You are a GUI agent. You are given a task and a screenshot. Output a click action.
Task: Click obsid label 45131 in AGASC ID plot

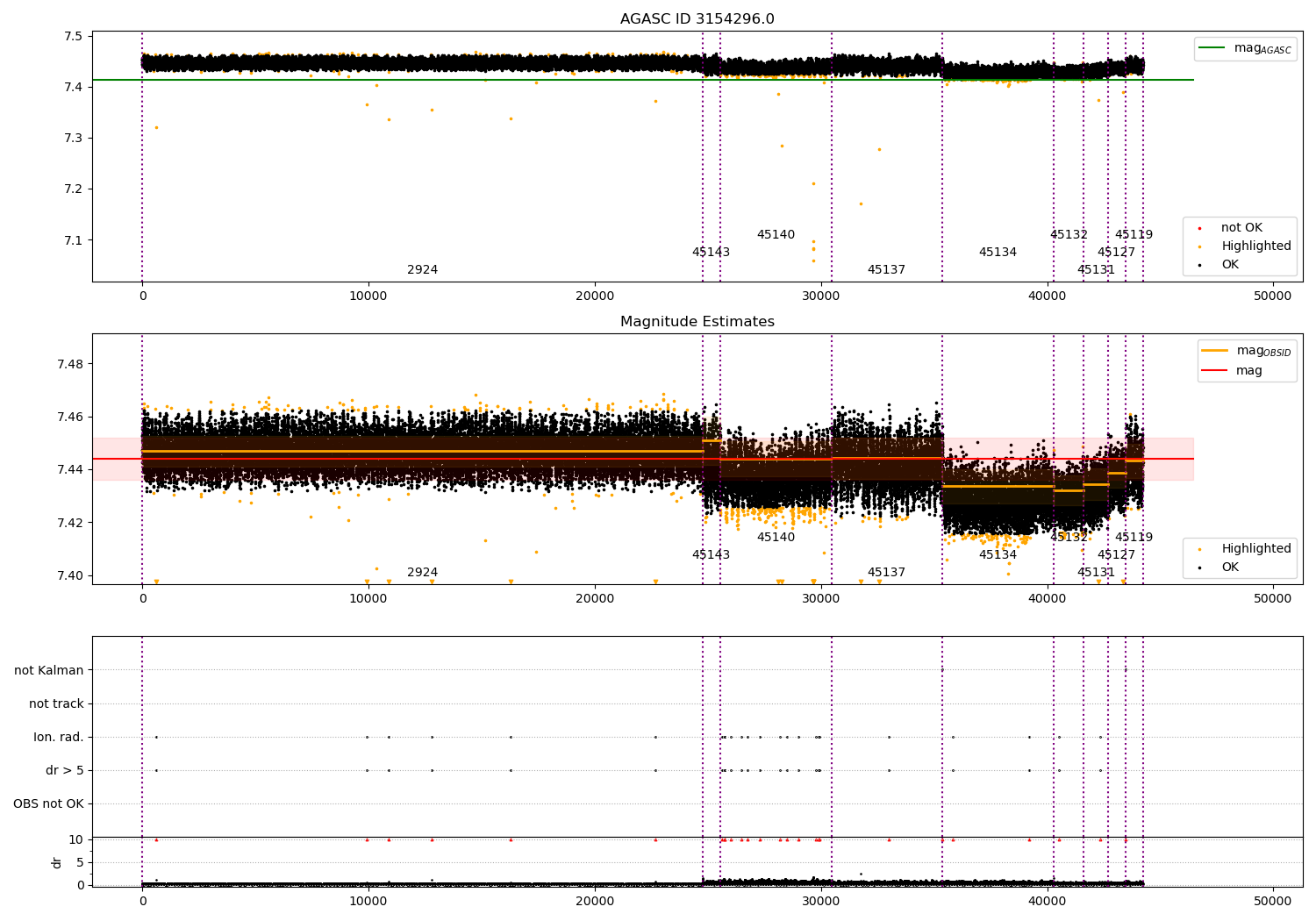coord(1096,270)
